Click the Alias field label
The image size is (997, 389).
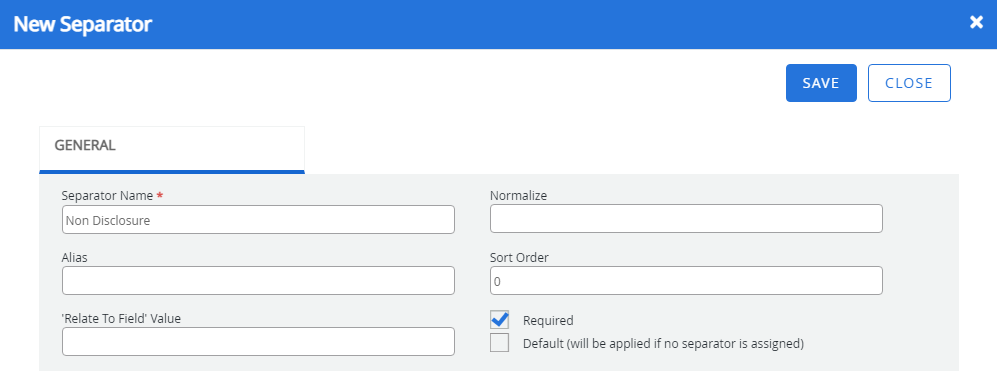[74, 257]
